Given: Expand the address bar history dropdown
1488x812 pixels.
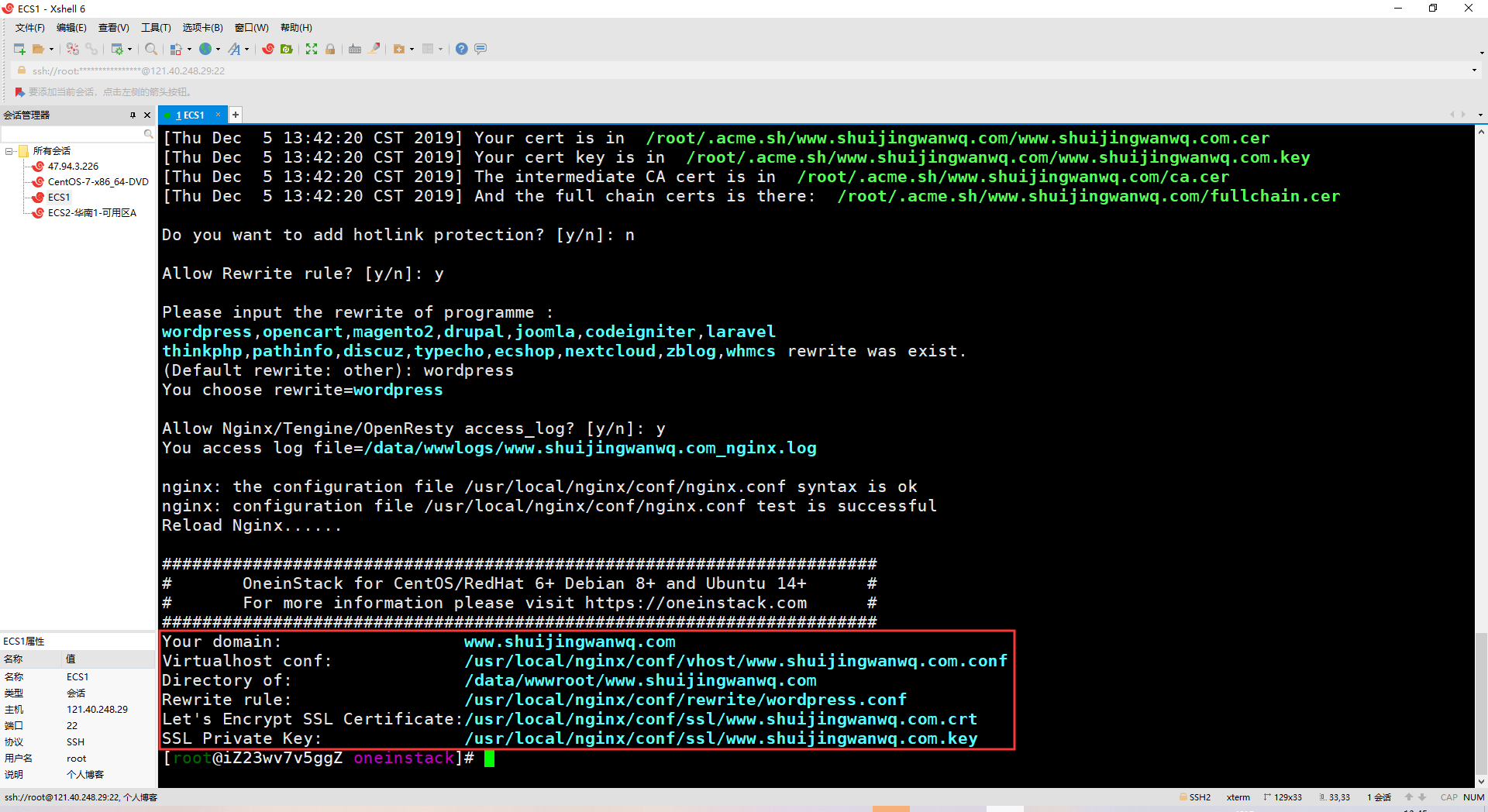Looking at the screenshot, I should pyautogui.click(x=1473, y=71).
